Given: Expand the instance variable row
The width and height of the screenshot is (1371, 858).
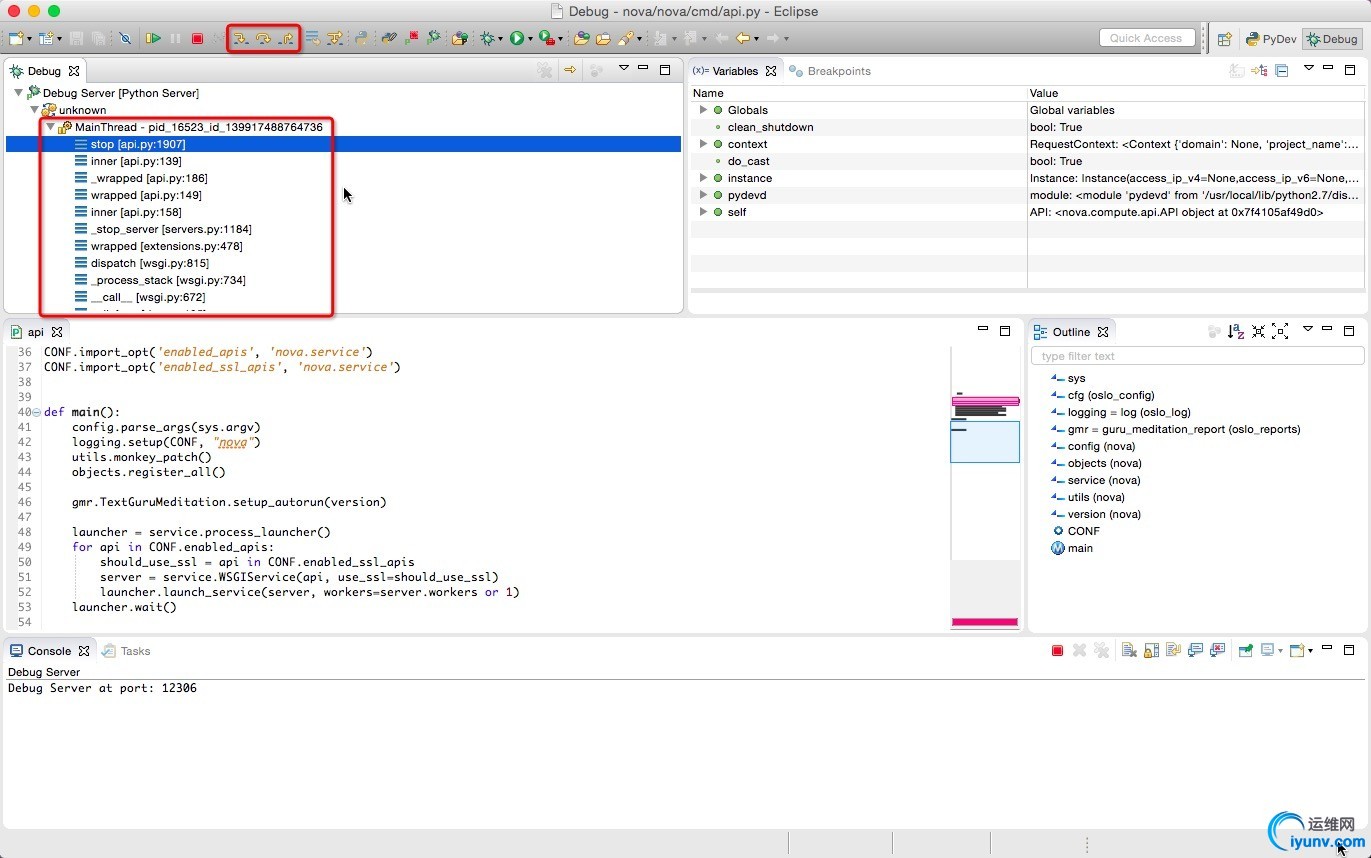Looking at the screenshot, I should click(703, 178).
